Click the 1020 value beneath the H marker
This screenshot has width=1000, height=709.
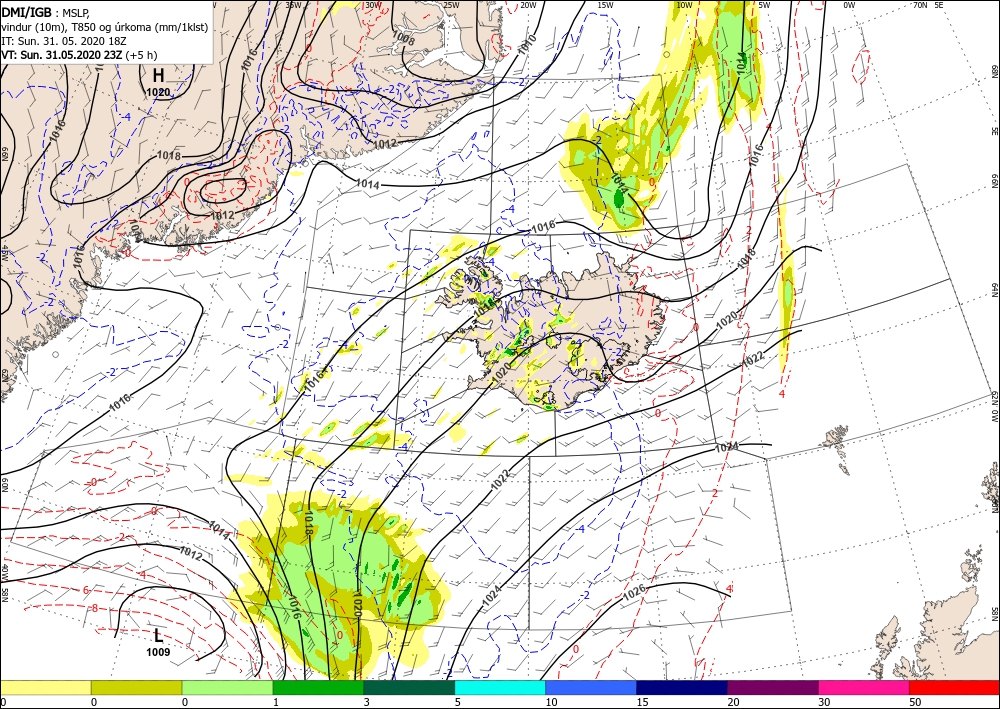[158, 92]
